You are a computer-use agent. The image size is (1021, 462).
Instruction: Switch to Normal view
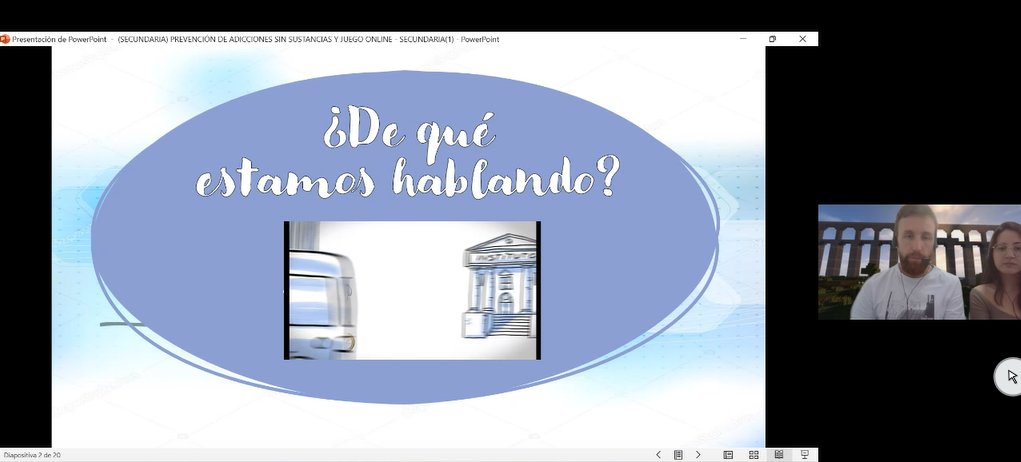pos(728,455)
